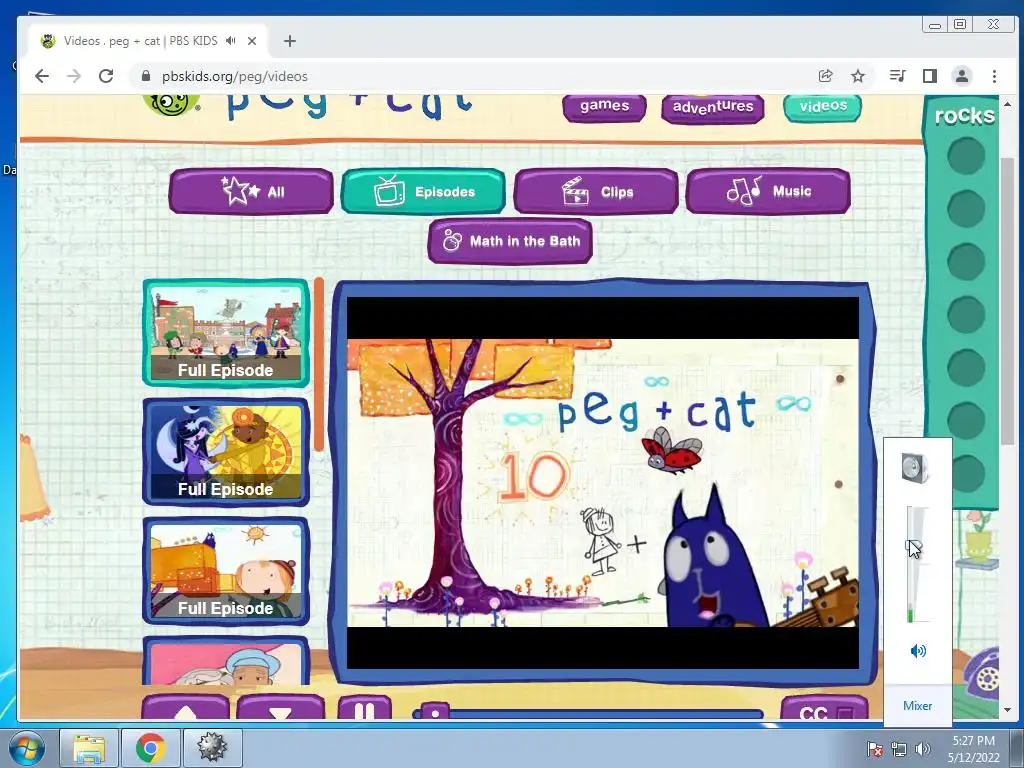Close the peg + cat tab
The height and width of the screenshot is (768, 1024).
[x=252, y=40]
